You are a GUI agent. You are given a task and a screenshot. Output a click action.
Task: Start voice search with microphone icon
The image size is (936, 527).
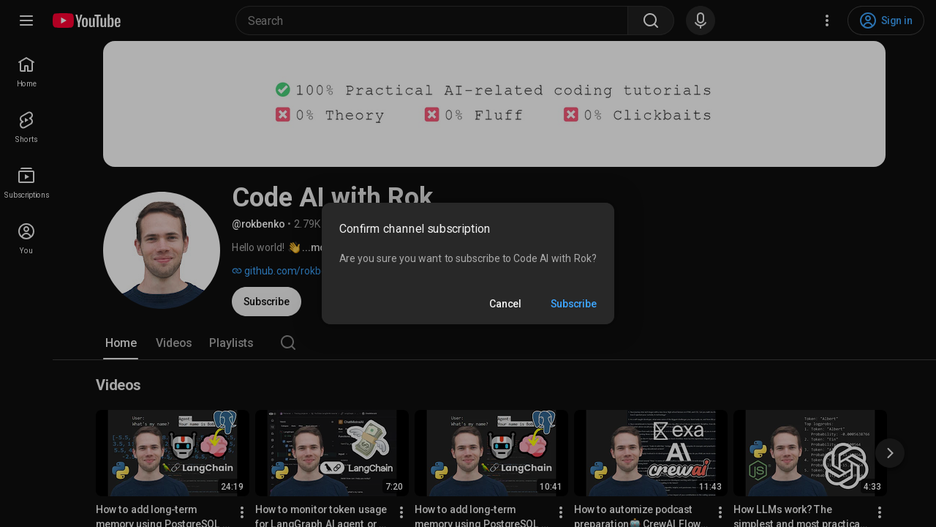700,21
